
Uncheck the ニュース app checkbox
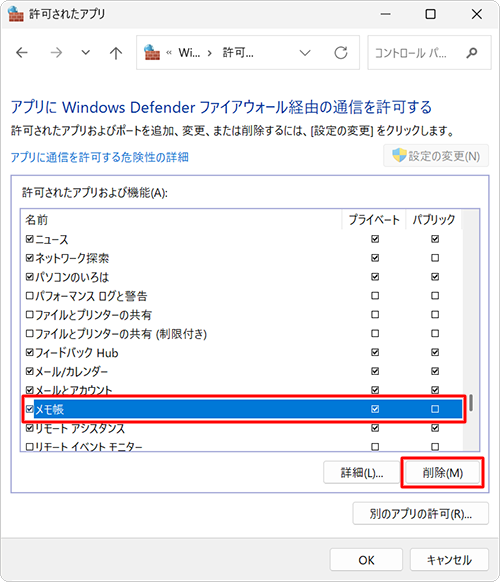(30, 239)
